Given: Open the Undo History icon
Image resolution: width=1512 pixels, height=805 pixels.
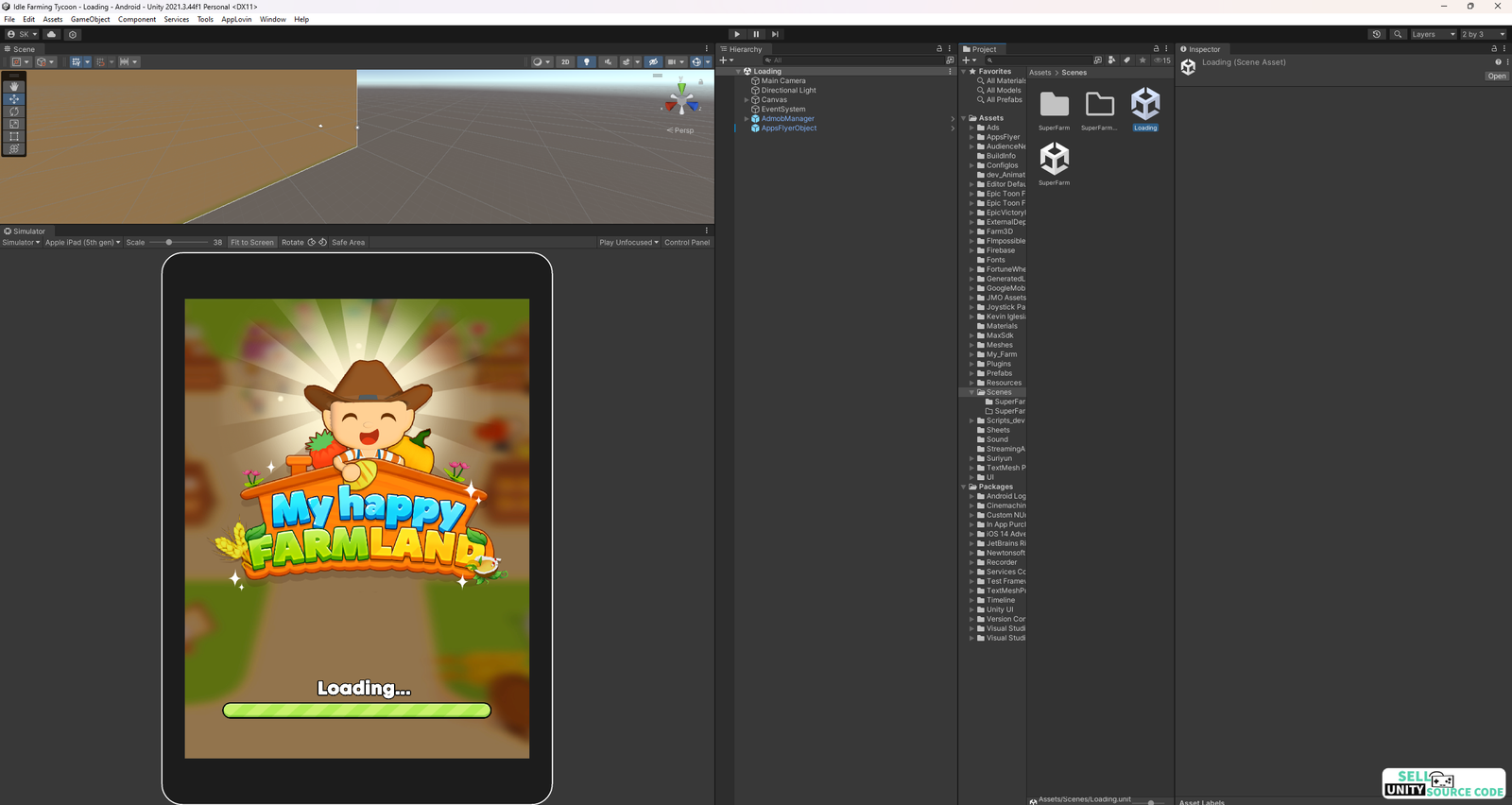Looking at the screenshot, I should (1377, 34).
